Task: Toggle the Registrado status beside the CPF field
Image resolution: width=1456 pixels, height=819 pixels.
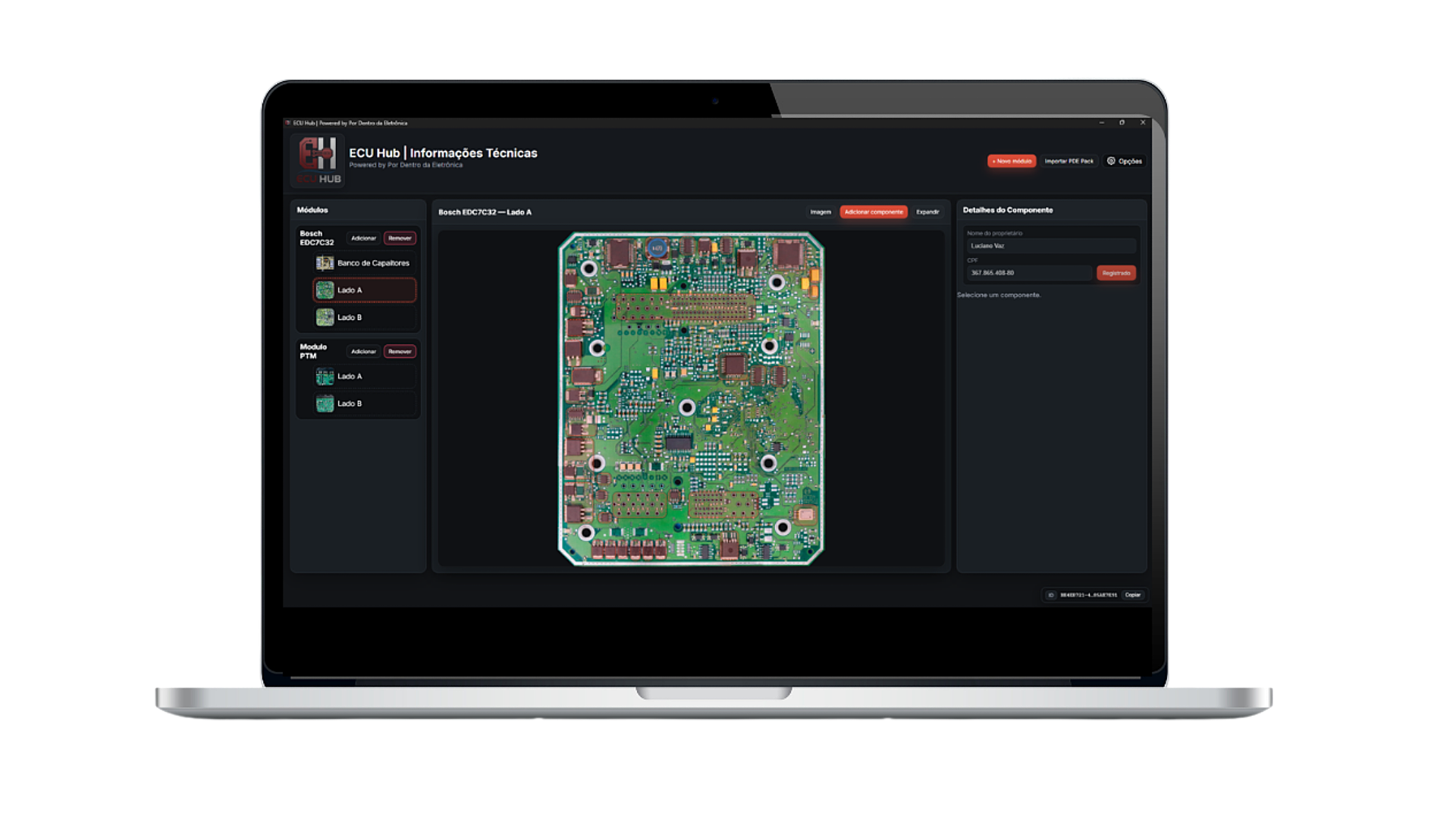Action: pos(1117,273)
